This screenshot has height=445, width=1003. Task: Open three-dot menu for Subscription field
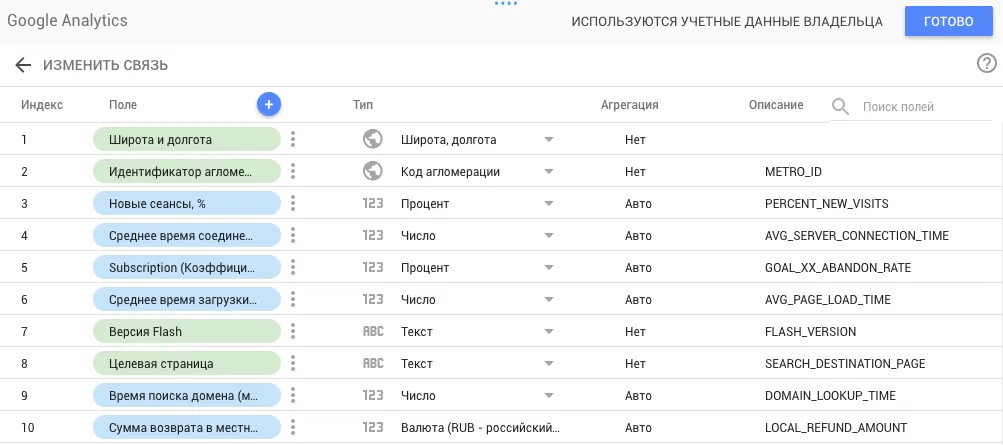(x=293, y=267)
